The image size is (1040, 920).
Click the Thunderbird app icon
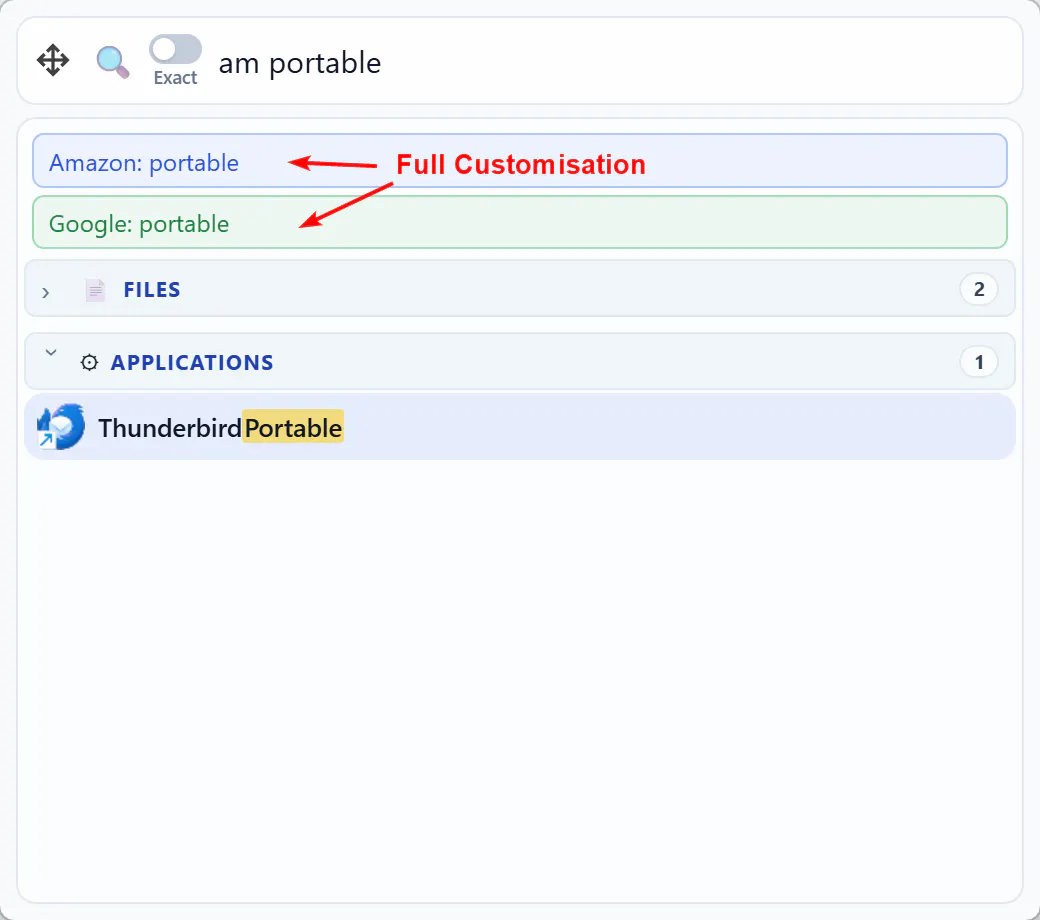[61, 427]
